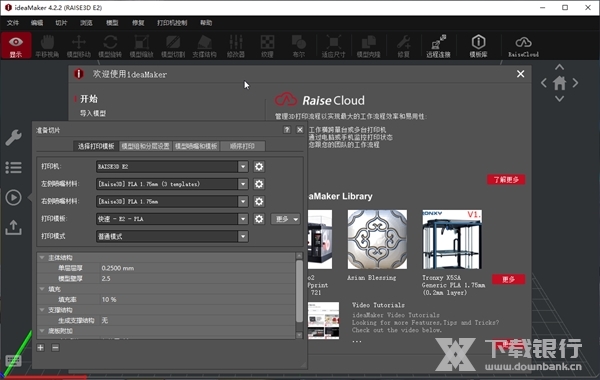Open the 浏览 menu
The width and height of the screenshot is (600, 380).
point(86,23)
